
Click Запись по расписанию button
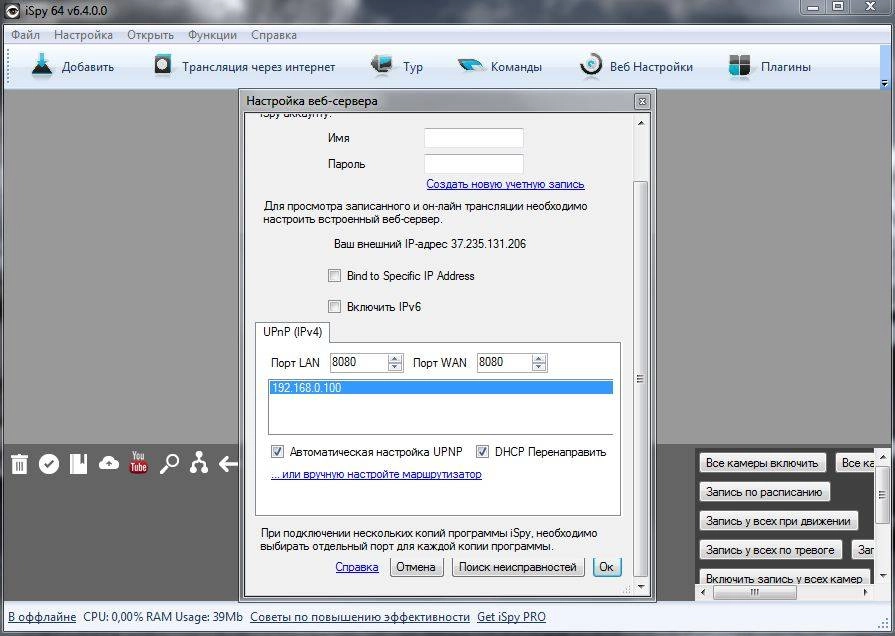pyautogui.click(x=764, y=492)
